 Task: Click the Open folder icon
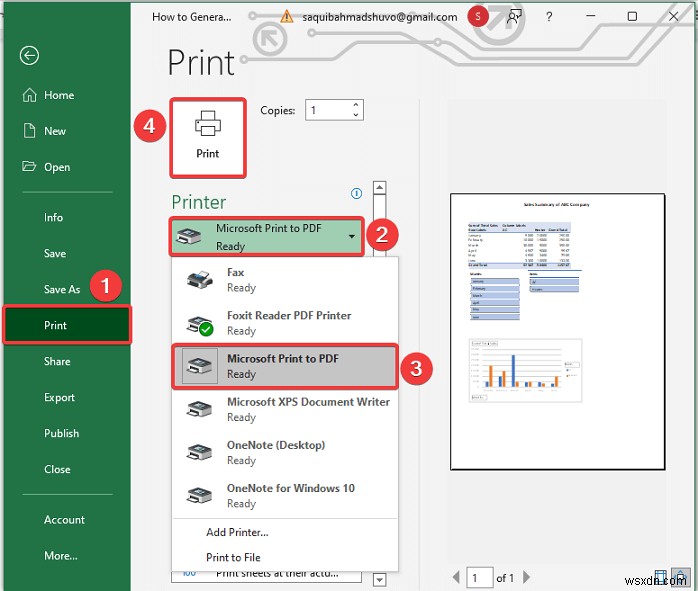pos(29,166)
